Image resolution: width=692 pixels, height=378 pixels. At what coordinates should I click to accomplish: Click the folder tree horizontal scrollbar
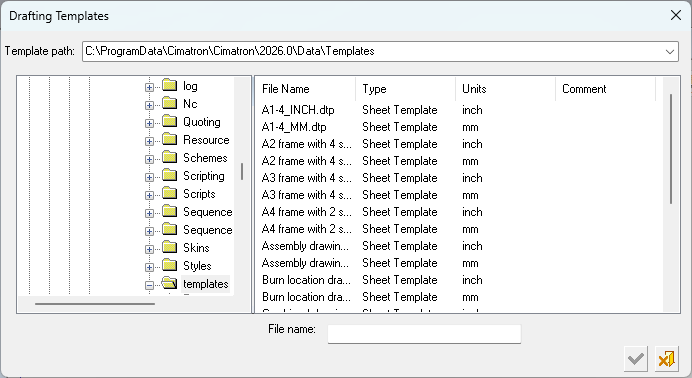(95, 304)
